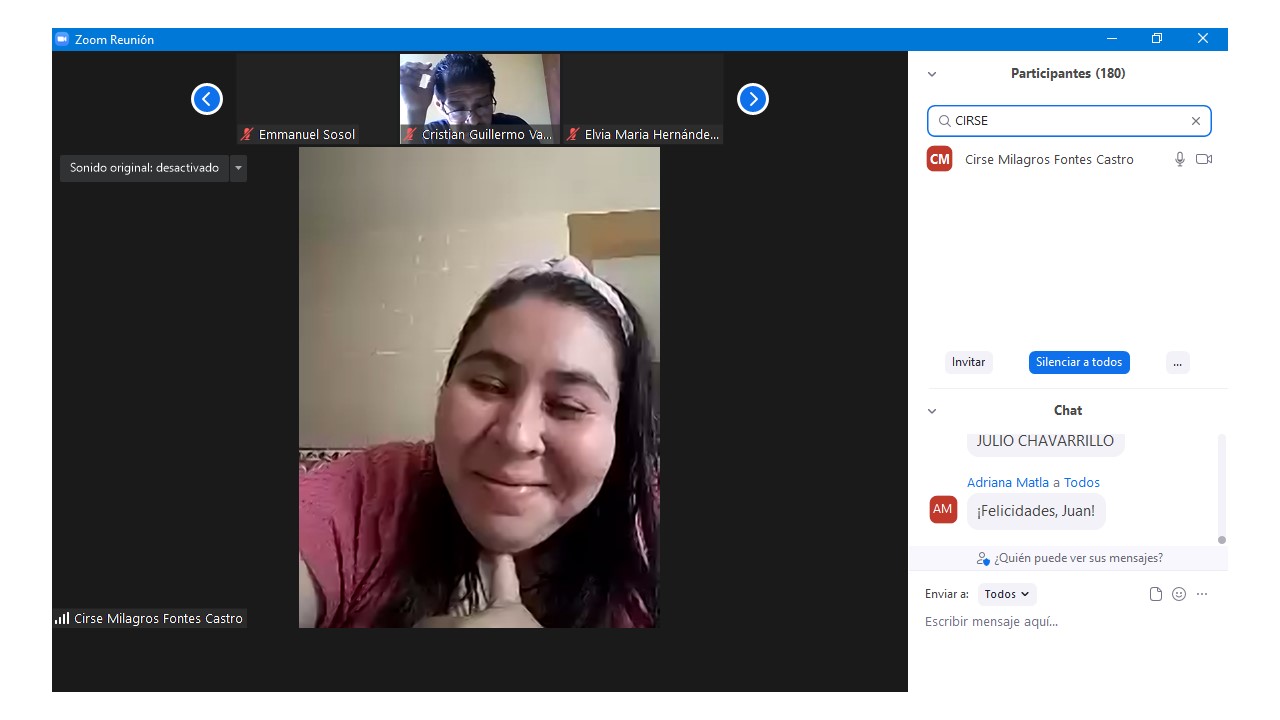Click the ¡Felicidades, Juan! chat message
Viewport: 1280px width, 720px height.
click(x=1036, y=511)
